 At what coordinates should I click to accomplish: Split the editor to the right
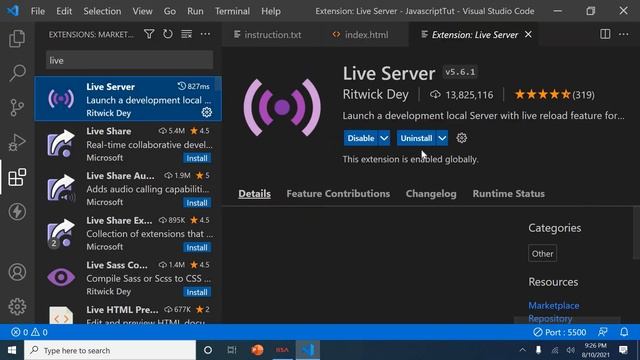point(605,34)
